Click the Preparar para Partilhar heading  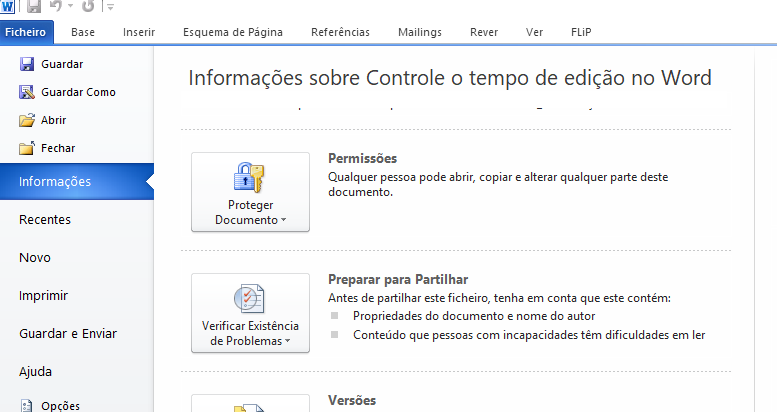tap(398, 279)
